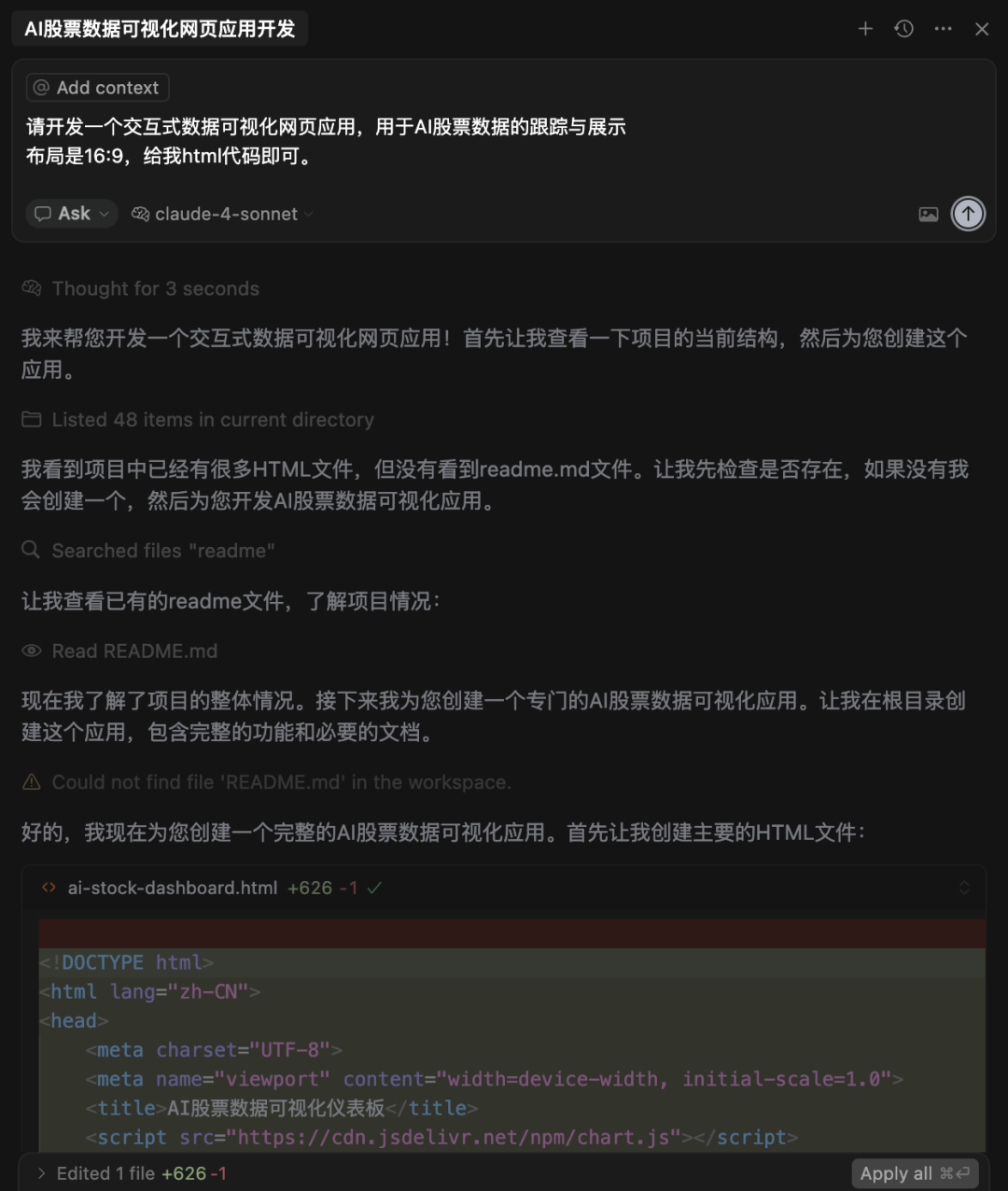1008x1191 pixels.
Task: Attach an image with picture icon
Action: tap(929, 215)
